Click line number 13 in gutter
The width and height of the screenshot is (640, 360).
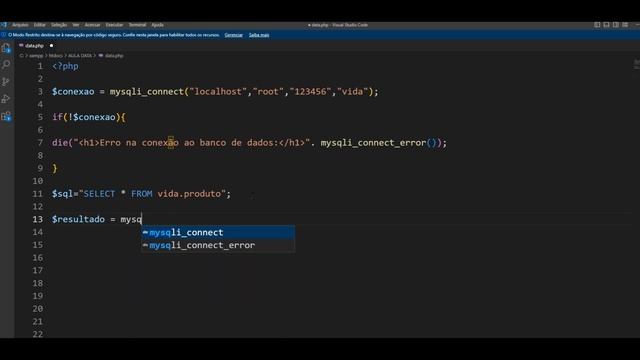38,219
